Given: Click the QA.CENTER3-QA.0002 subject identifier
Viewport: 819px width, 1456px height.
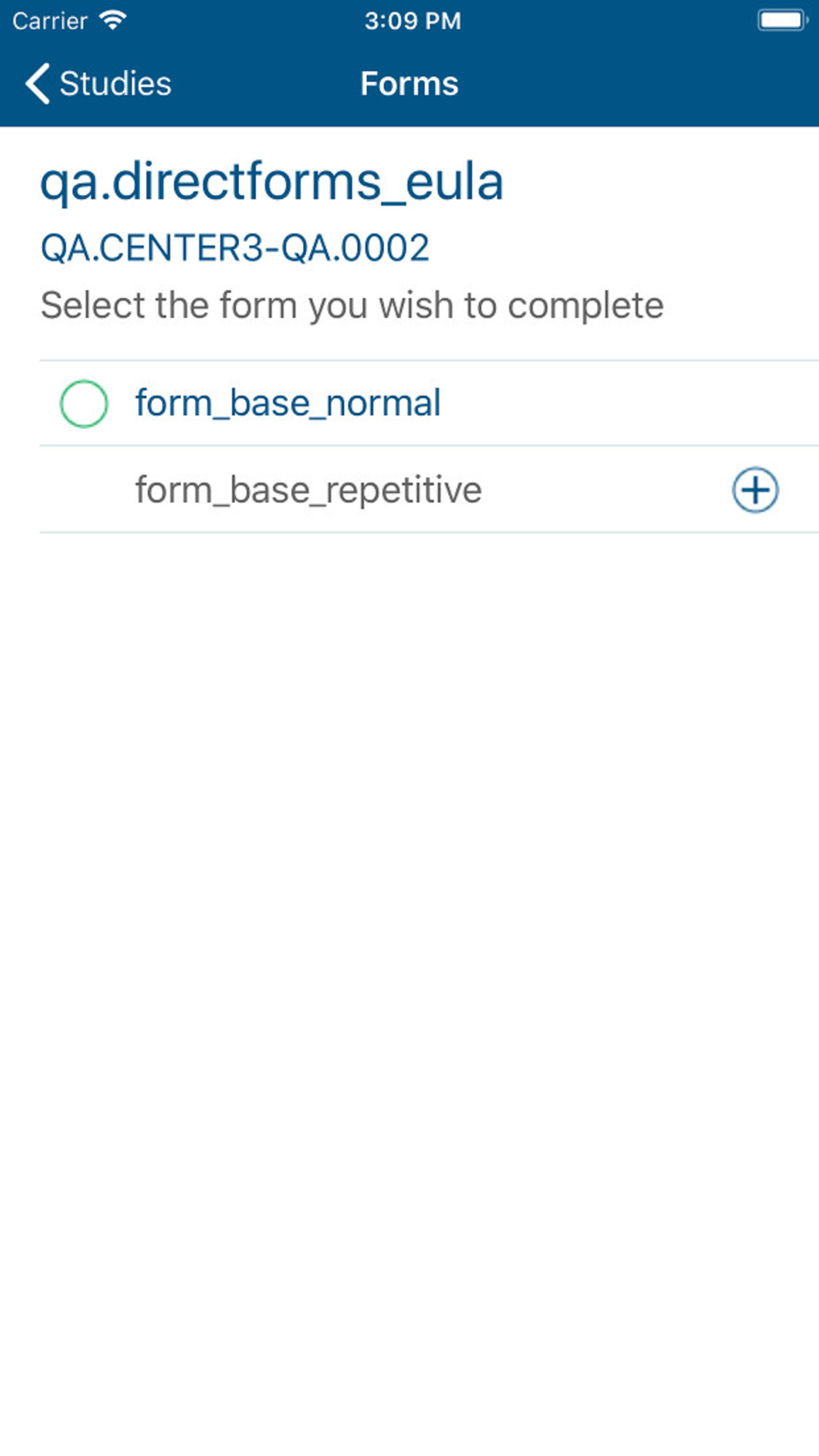Looking at the screenshot, I should 235,248.
